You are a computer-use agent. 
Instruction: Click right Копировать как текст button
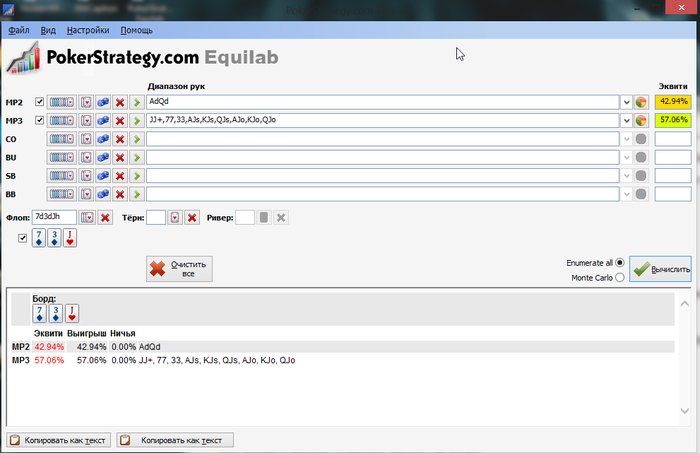pyautogui.click(x=175, y=440)
